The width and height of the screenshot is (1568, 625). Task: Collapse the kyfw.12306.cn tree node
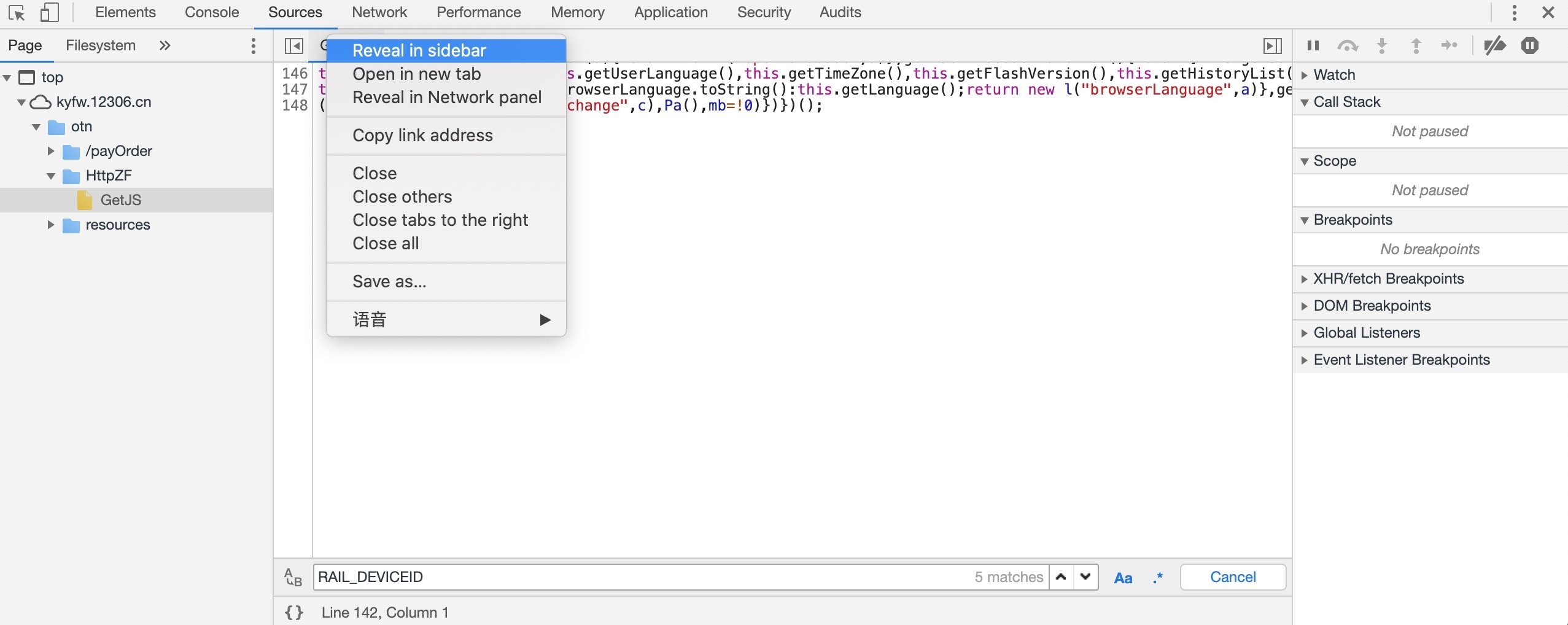point(22,101)
